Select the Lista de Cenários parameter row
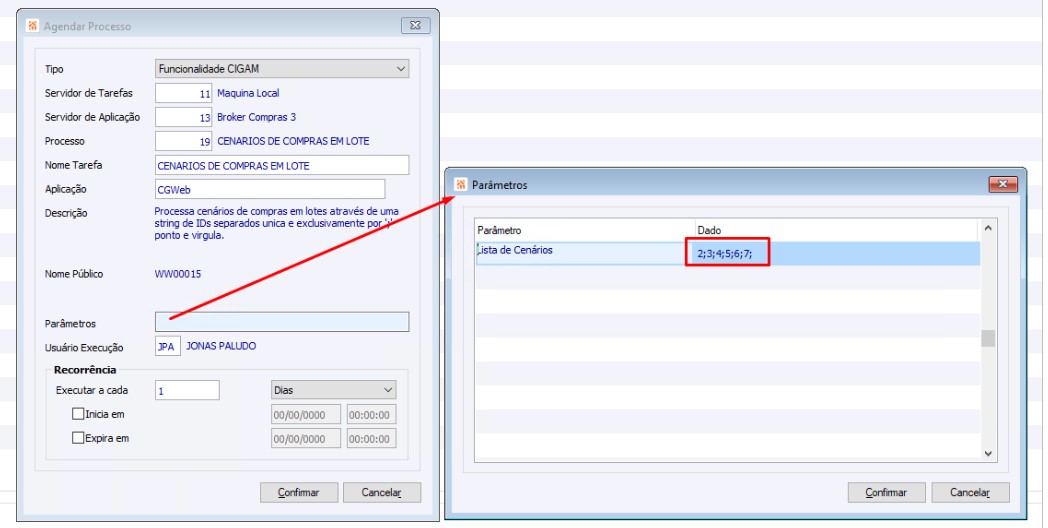Viewport: 1048px width, 528px height. point(728,253)
